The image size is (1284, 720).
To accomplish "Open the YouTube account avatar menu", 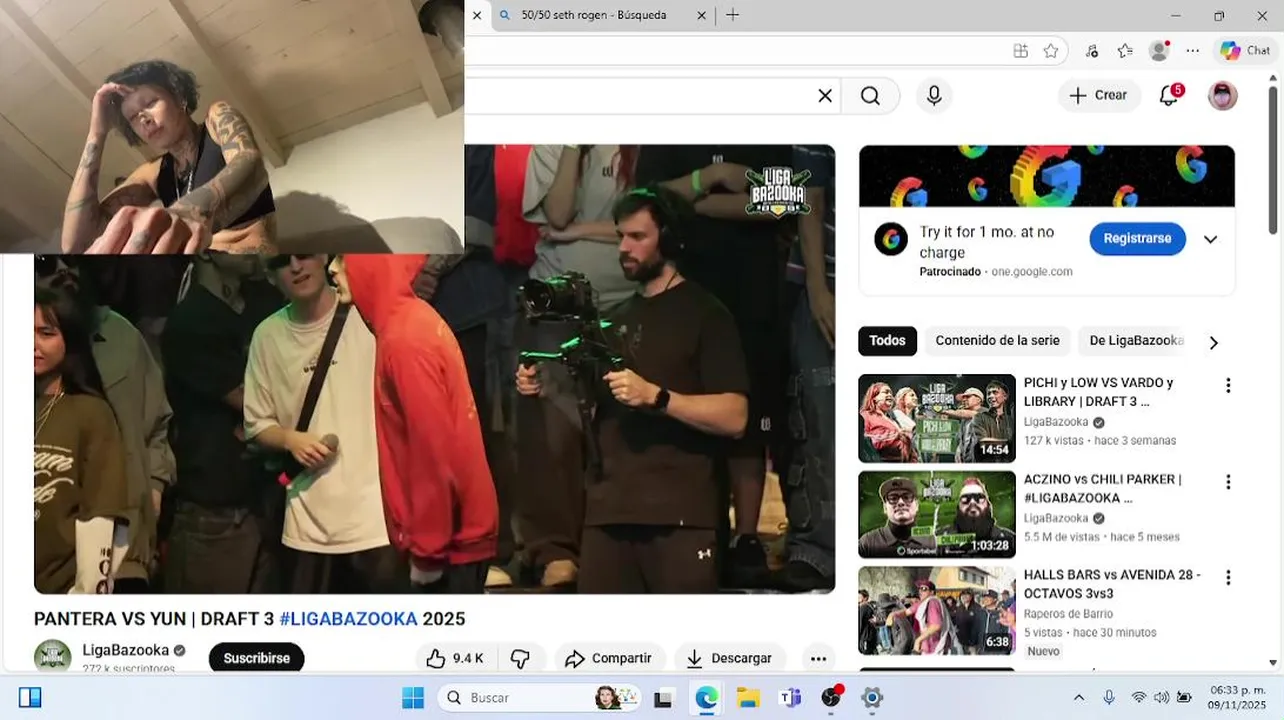I will pyautogui.click(x=1223, y=95).
